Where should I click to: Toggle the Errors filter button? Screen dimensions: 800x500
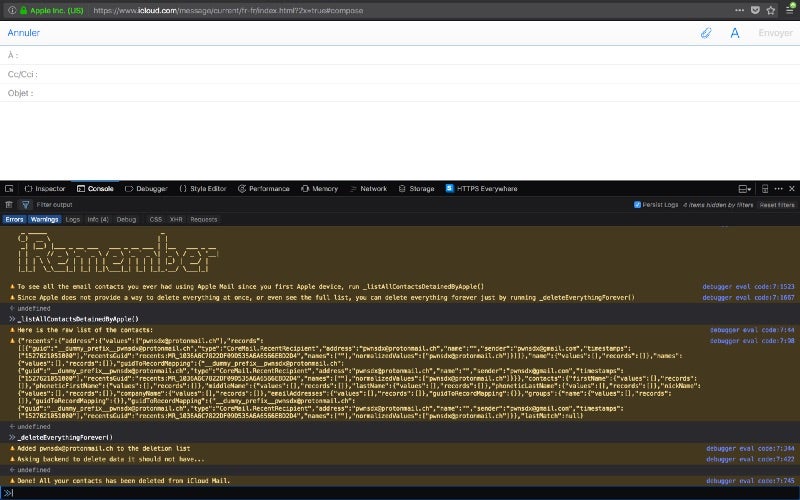(14, 219)
